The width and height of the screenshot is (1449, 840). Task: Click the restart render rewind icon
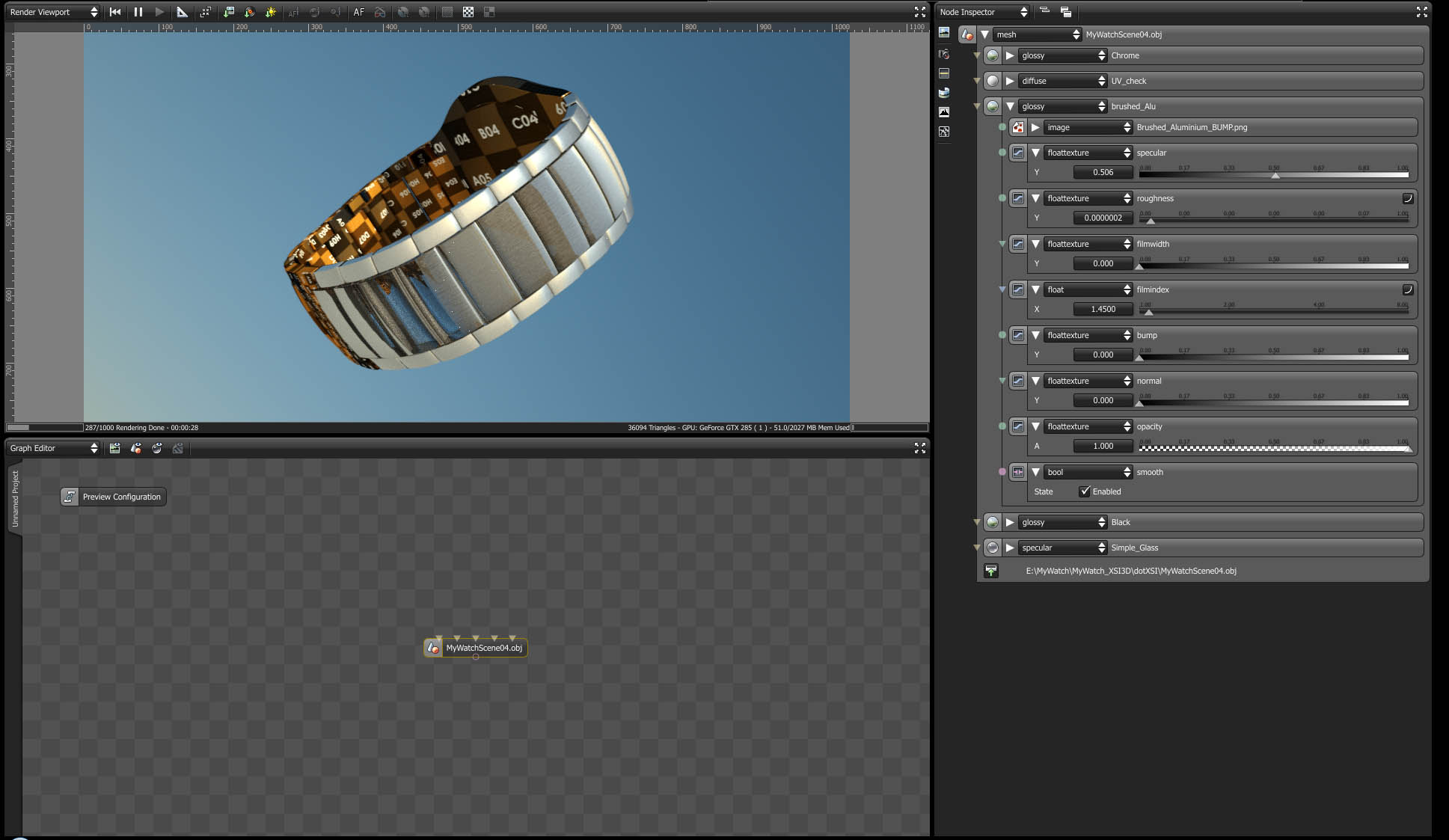click(x=114, y=12)
